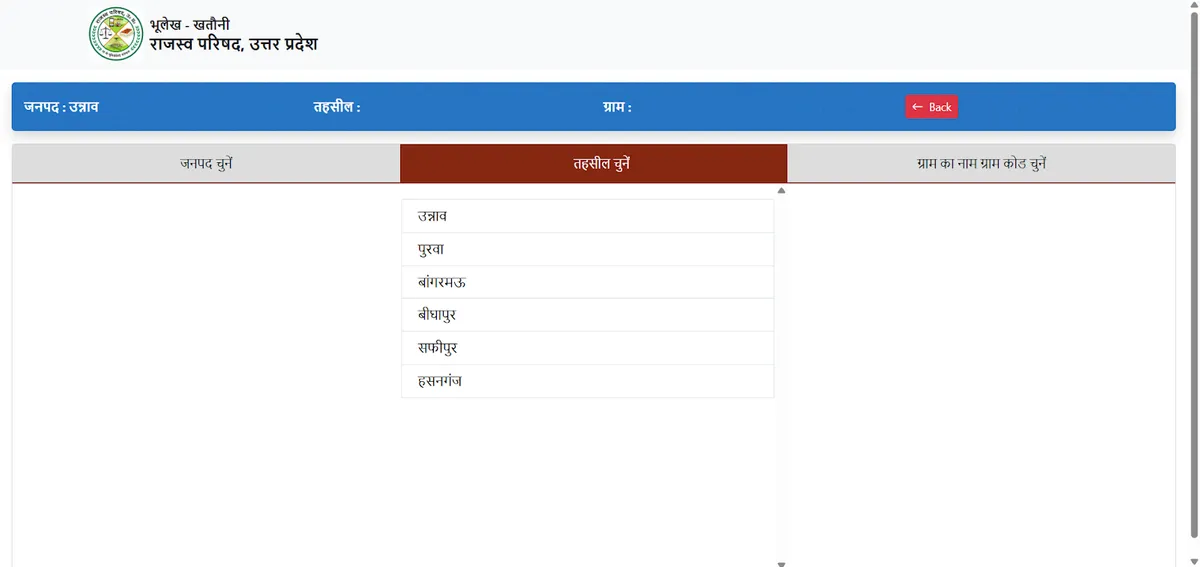This screenshot has height=567, width=1200.
Task: Click the जनपद : उन्नाव label in blue bar
Action: [61, 107]
